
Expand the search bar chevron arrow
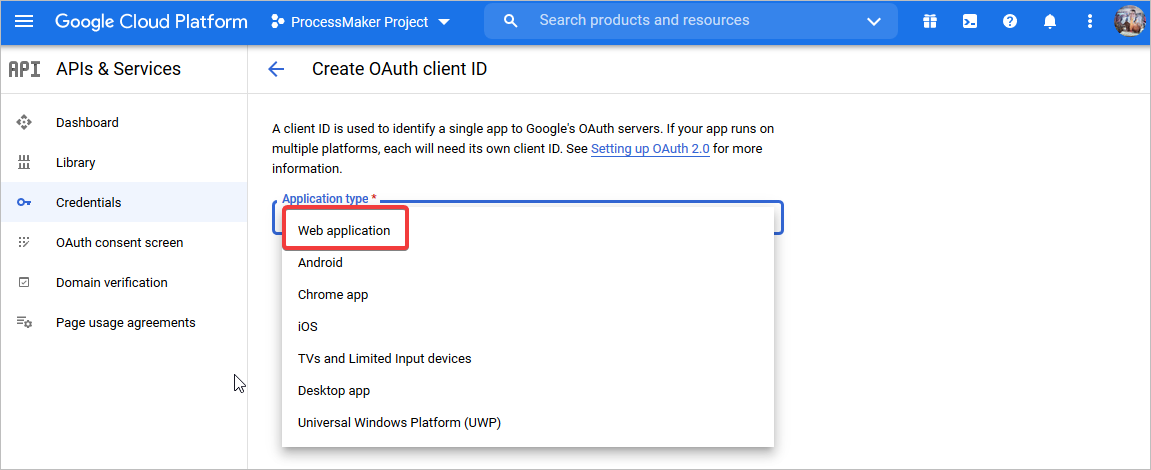874,21
